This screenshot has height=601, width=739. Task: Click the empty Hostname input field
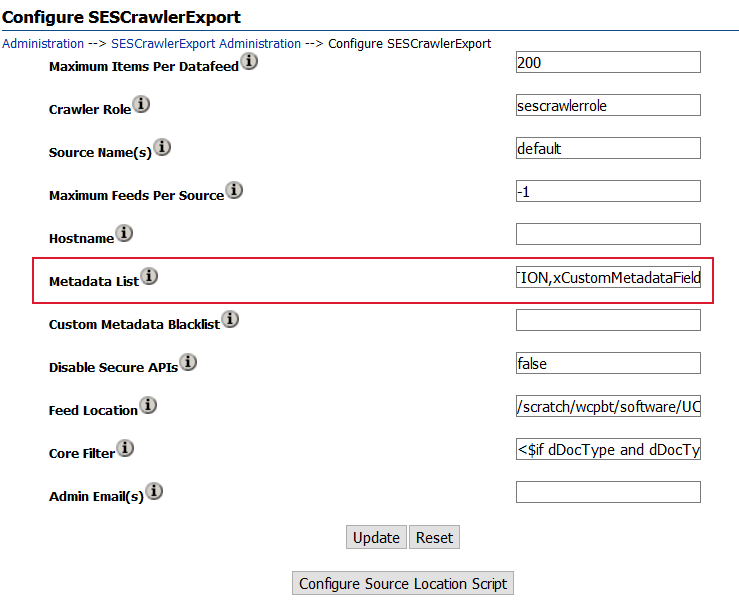coord(608,234)
